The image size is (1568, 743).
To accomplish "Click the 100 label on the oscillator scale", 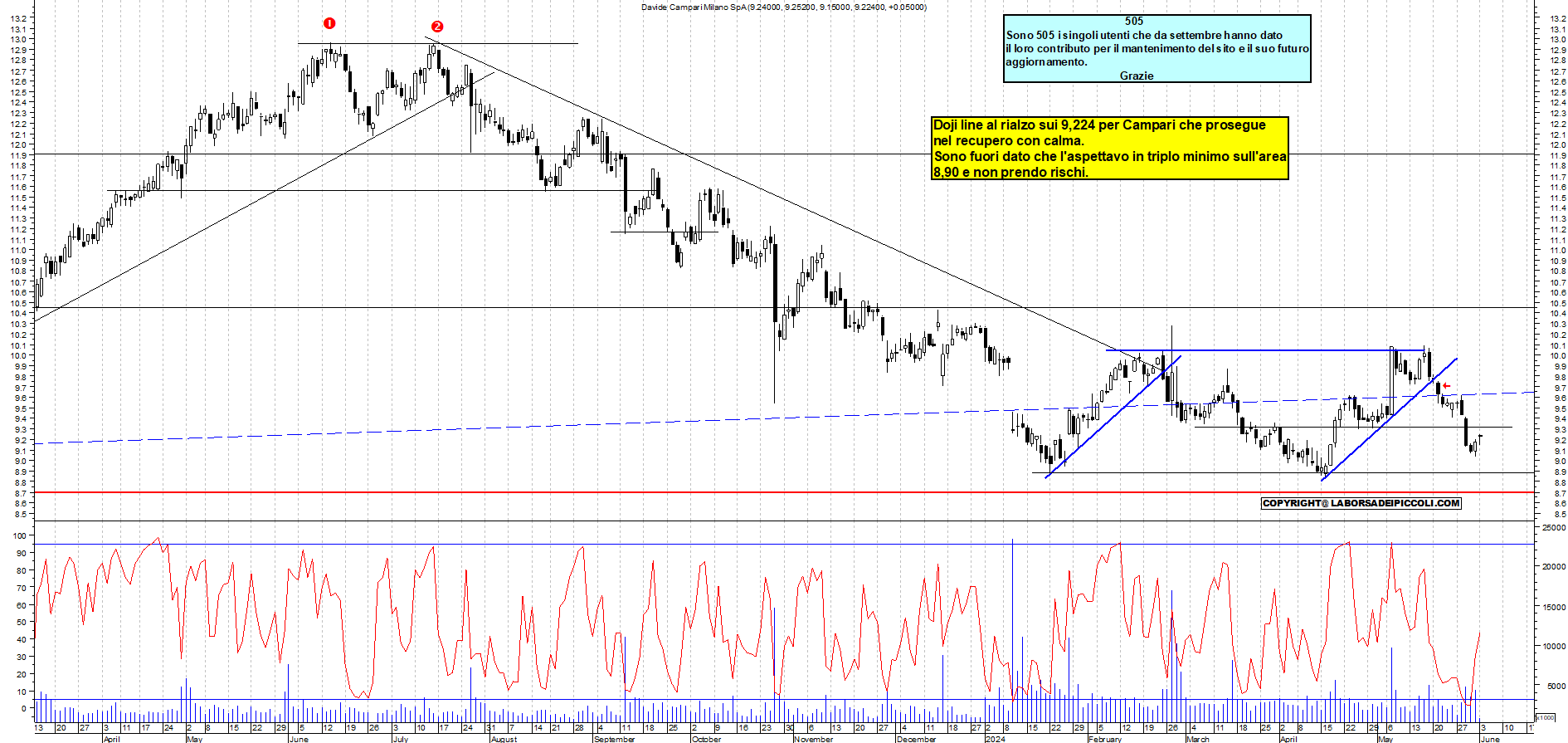I will (x=19, y=535).
